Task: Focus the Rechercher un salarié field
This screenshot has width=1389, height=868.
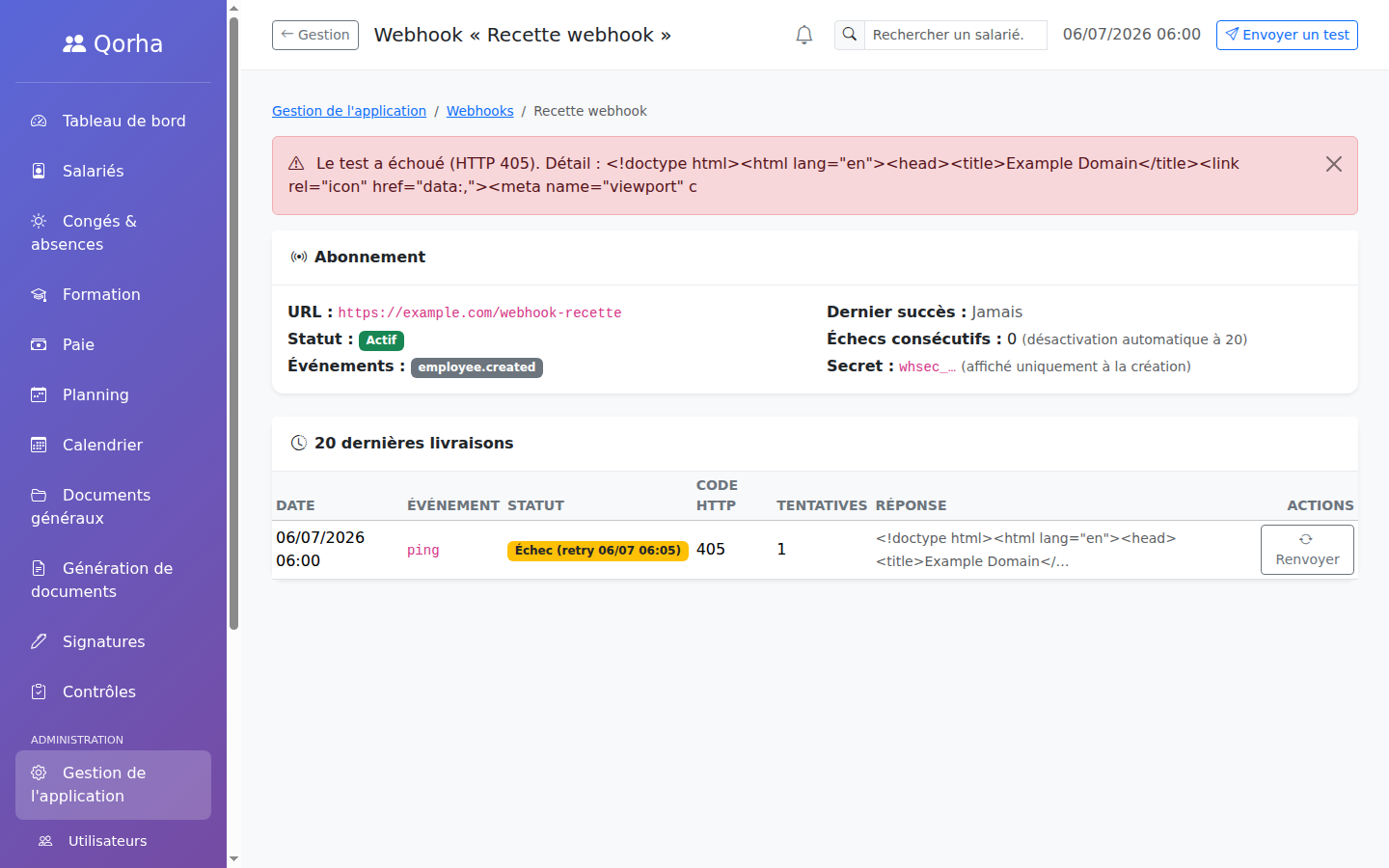Action: point(955,35)
